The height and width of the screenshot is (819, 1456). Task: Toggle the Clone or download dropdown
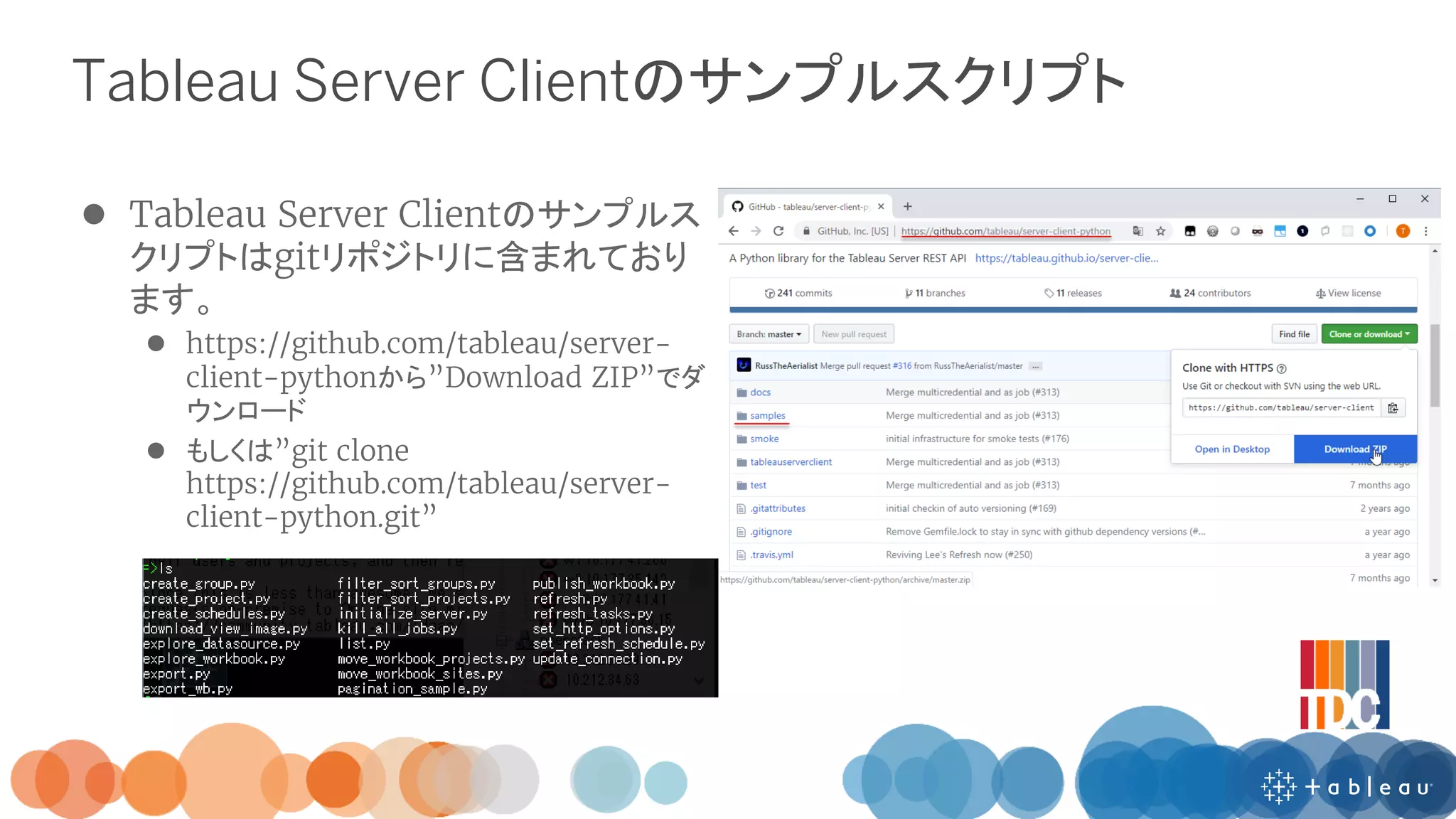click(x=1369, y=334)
